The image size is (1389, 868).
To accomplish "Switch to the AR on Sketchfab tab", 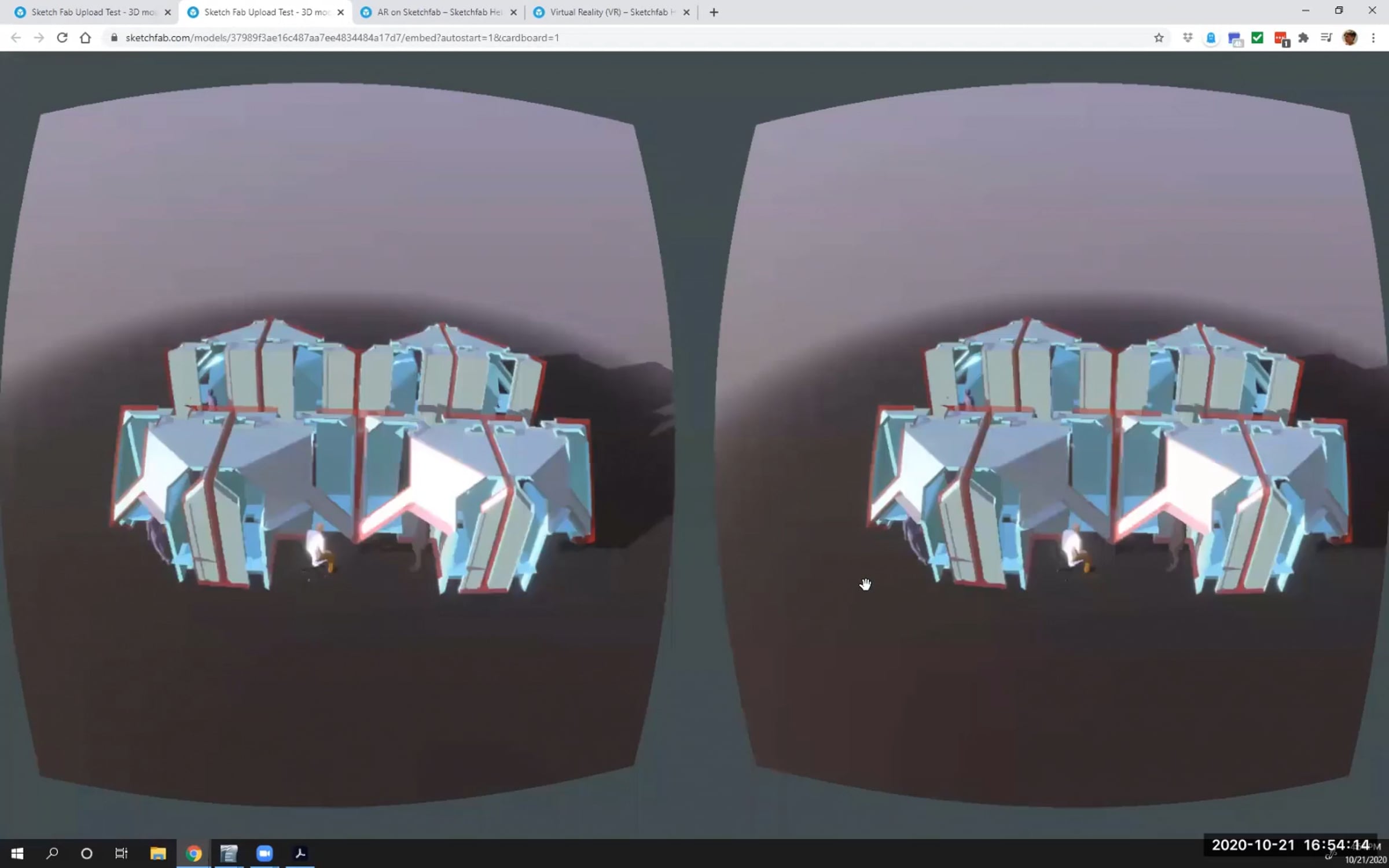I will tap(438, 12).
